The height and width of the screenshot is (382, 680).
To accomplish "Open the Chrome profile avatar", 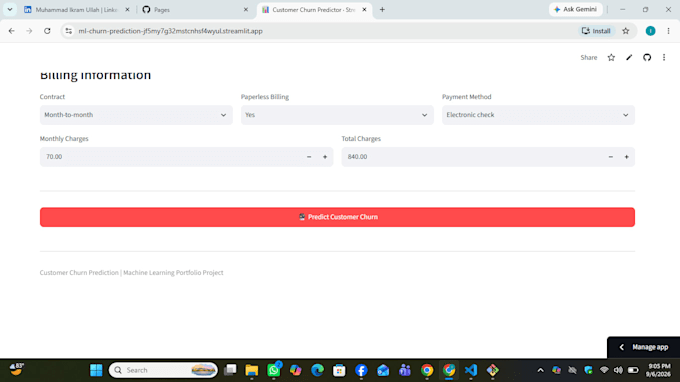I will (x=650, y=31).
